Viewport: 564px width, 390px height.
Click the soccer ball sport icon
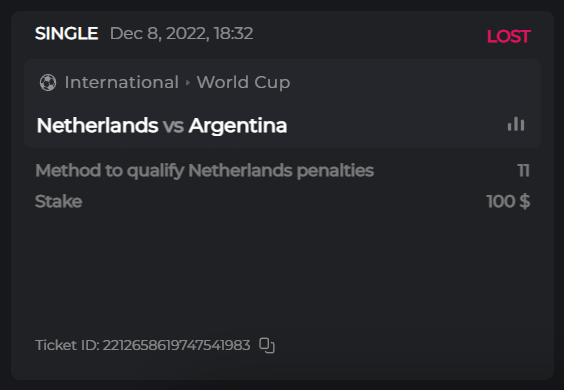pyautogui.click(x=48, y=82)
